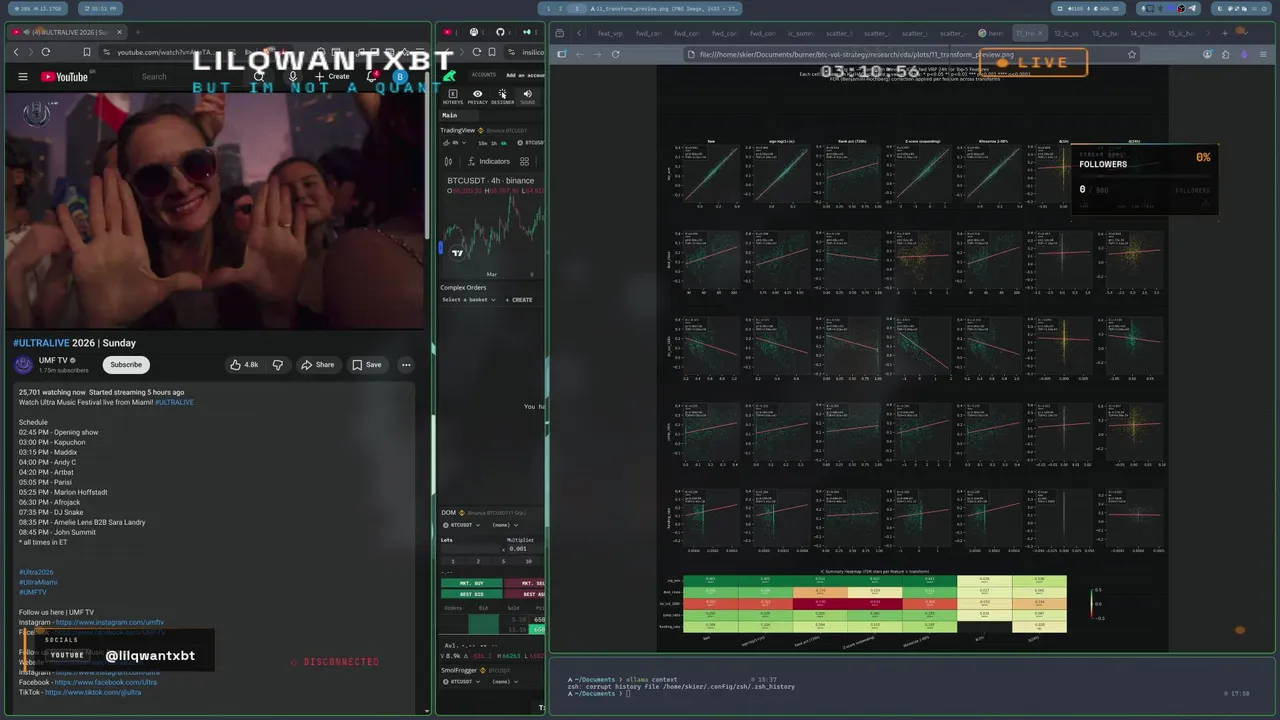The width and height of the screenshot is (1280, 720).
Task: Toggle Sound in trading app
Action: pyautogui.click(x=527, y=96)
